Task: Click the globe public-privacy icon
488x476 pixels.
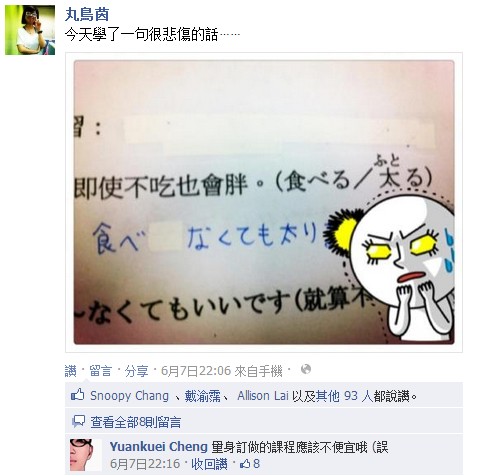Action: click(306, 369)
